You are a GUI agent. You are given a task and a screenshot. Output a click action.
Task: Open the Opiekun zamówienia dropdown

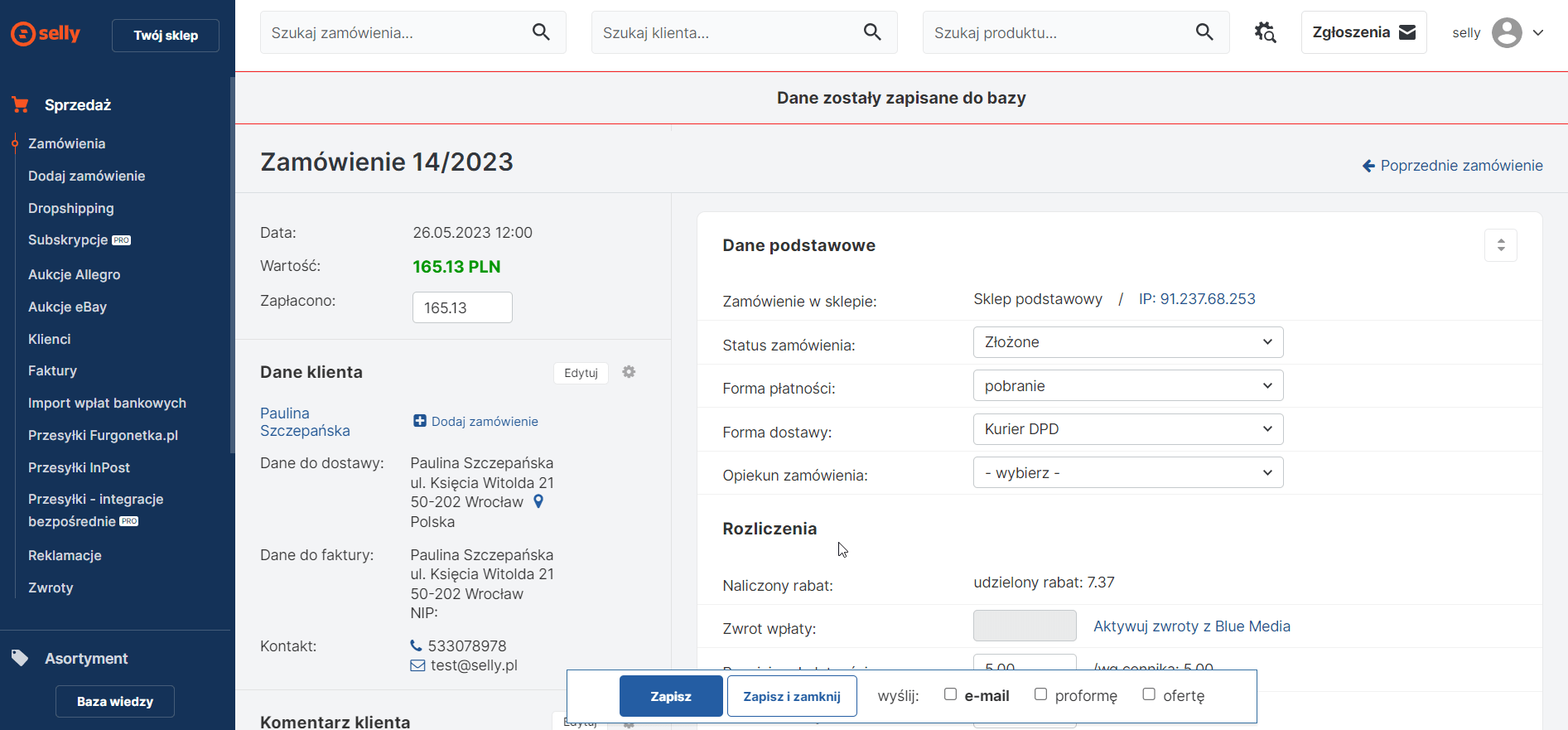[1127, 473]
